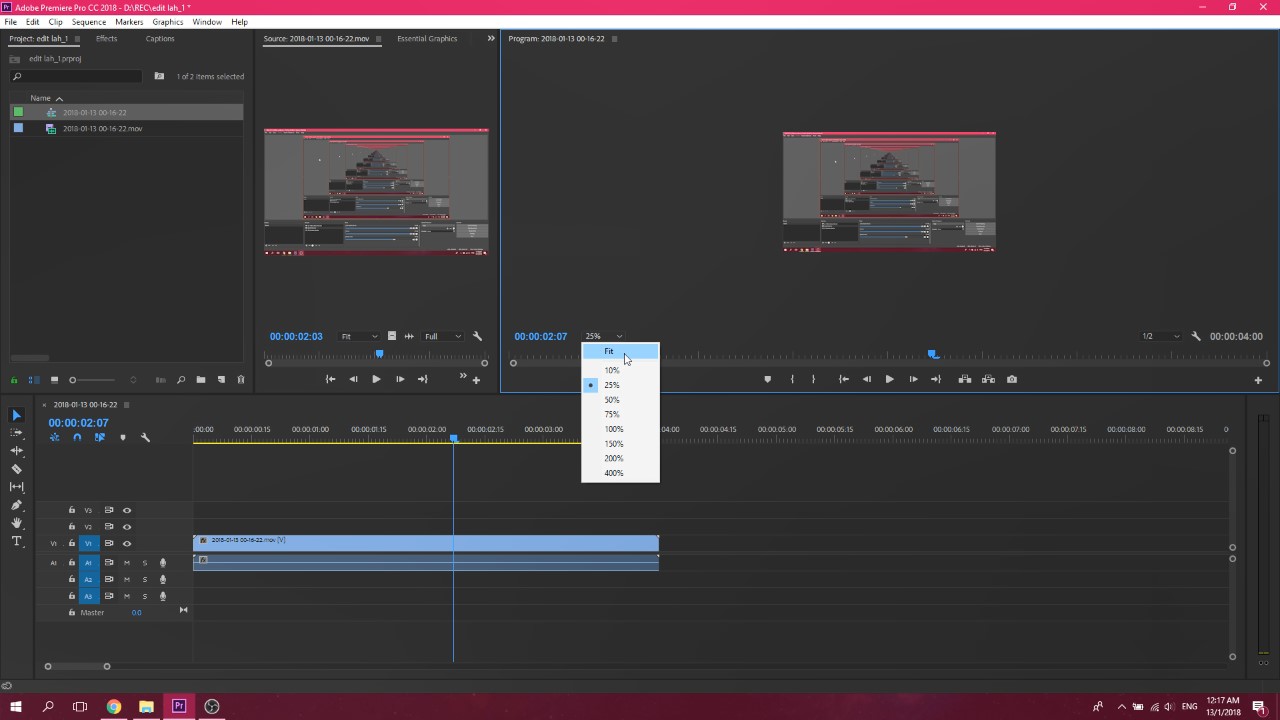Activate the Type tool
Image resolution: width=1280 pixels, height=720 pixels.
16,541
